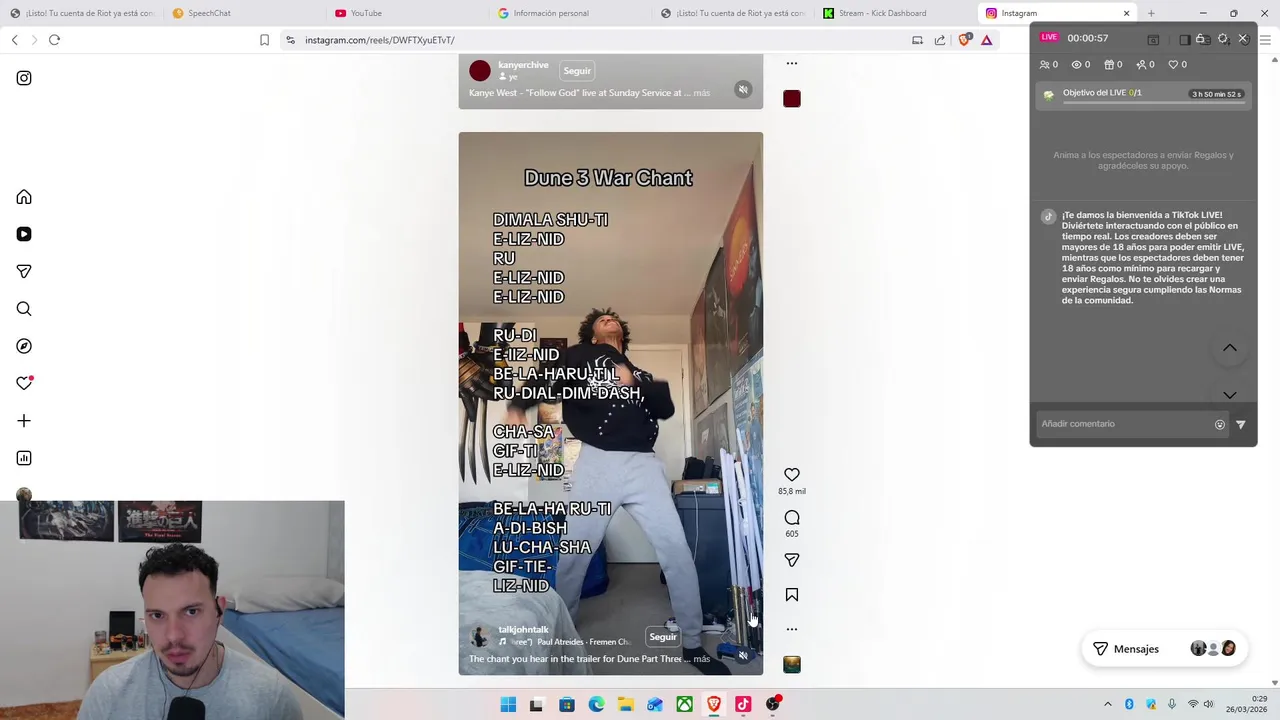Open more options for the Dune 3 reel
1280x720 pixels.
(792, 629)
